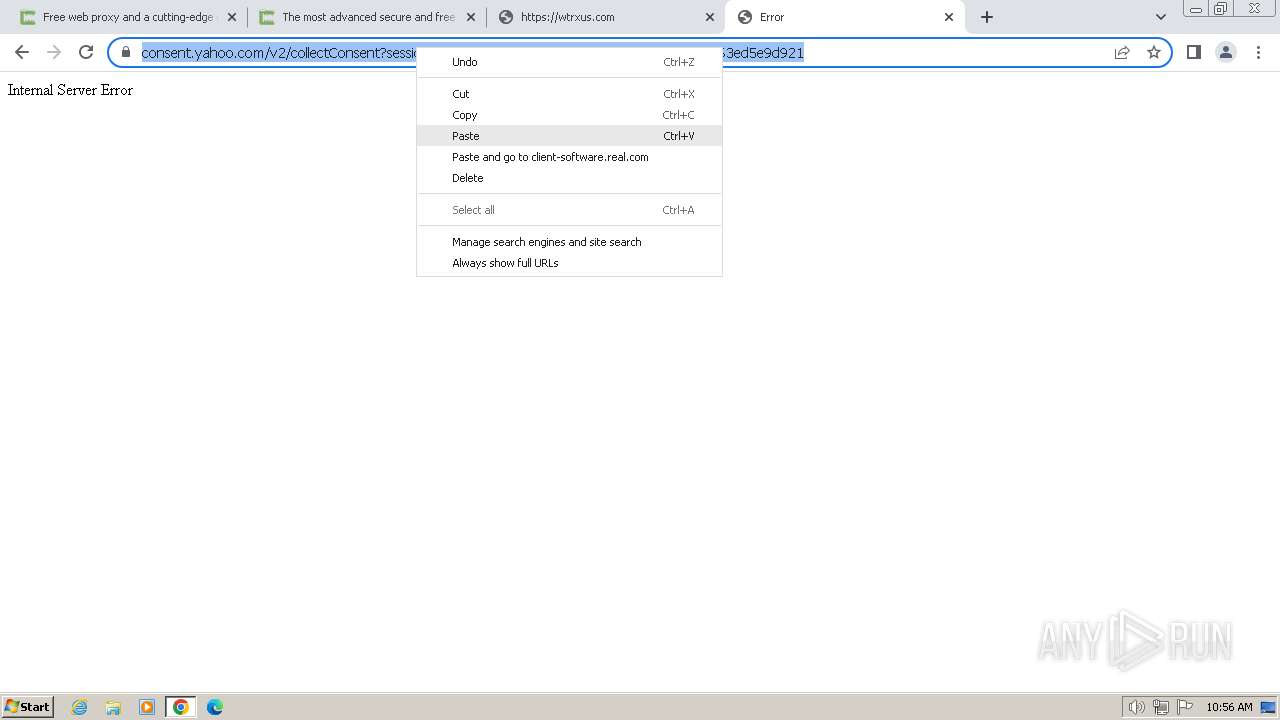Open the Chrome profile avatar menu

coord(1226,52)
